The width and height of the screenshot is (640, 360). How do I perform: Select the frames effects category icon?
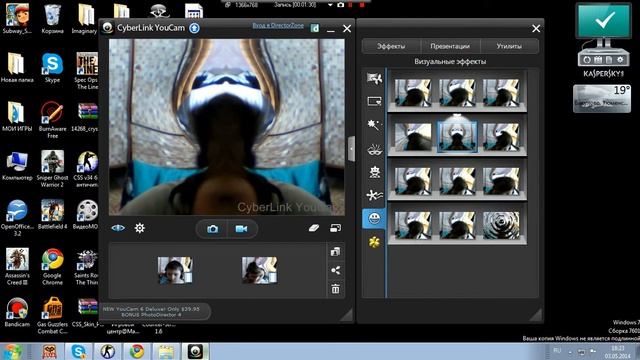(x=374, y=101)
